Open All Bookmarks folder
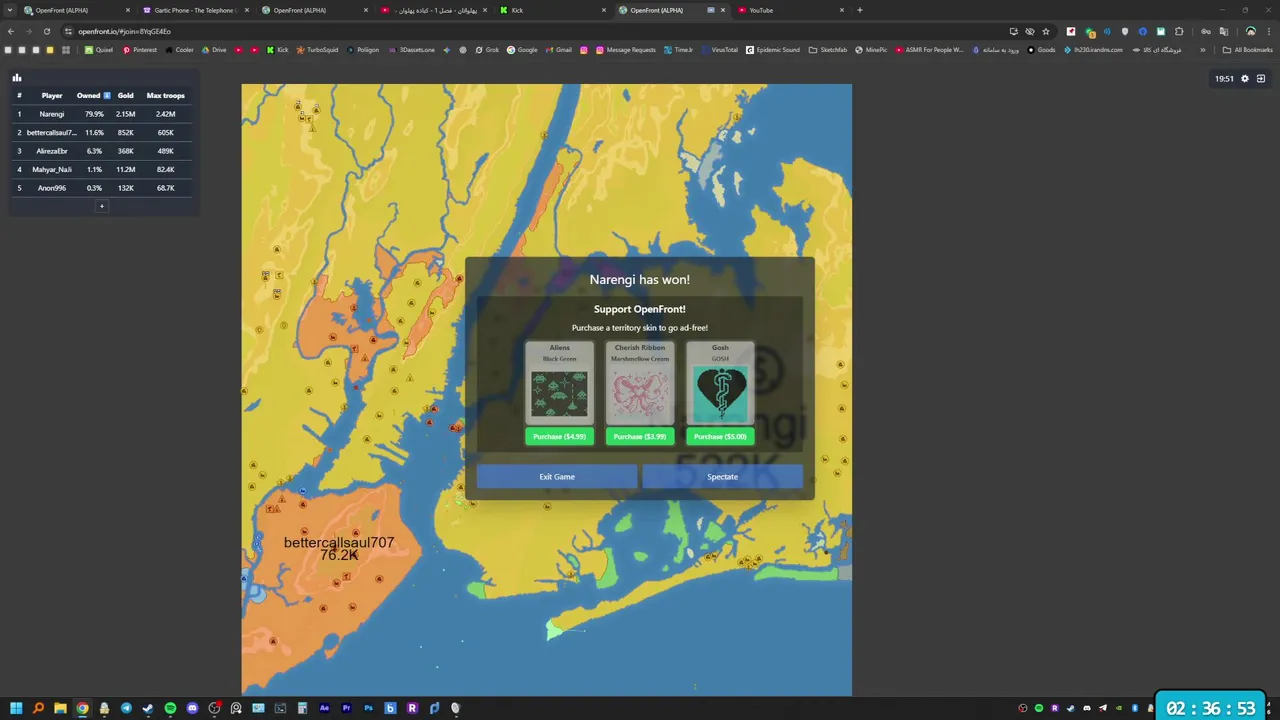This screenshot has width=1280, height=720. [1248, 50]
